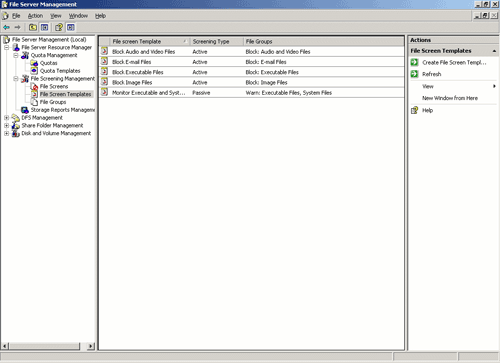Image resolution: width=500 pixels, height=363 pixels.
Task: Click the Quota Templates node icon
Action: pos(34,71)
